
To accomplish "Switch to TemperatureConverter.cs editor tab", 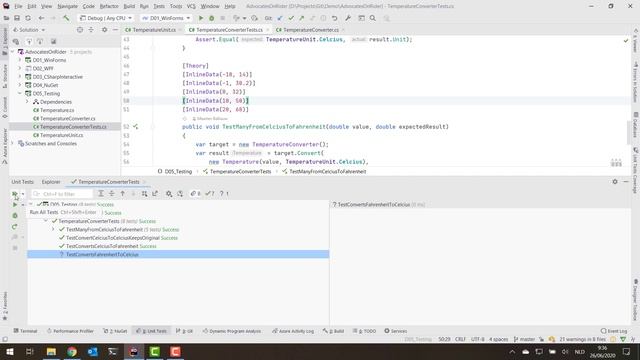I will [x=310, y=30].
